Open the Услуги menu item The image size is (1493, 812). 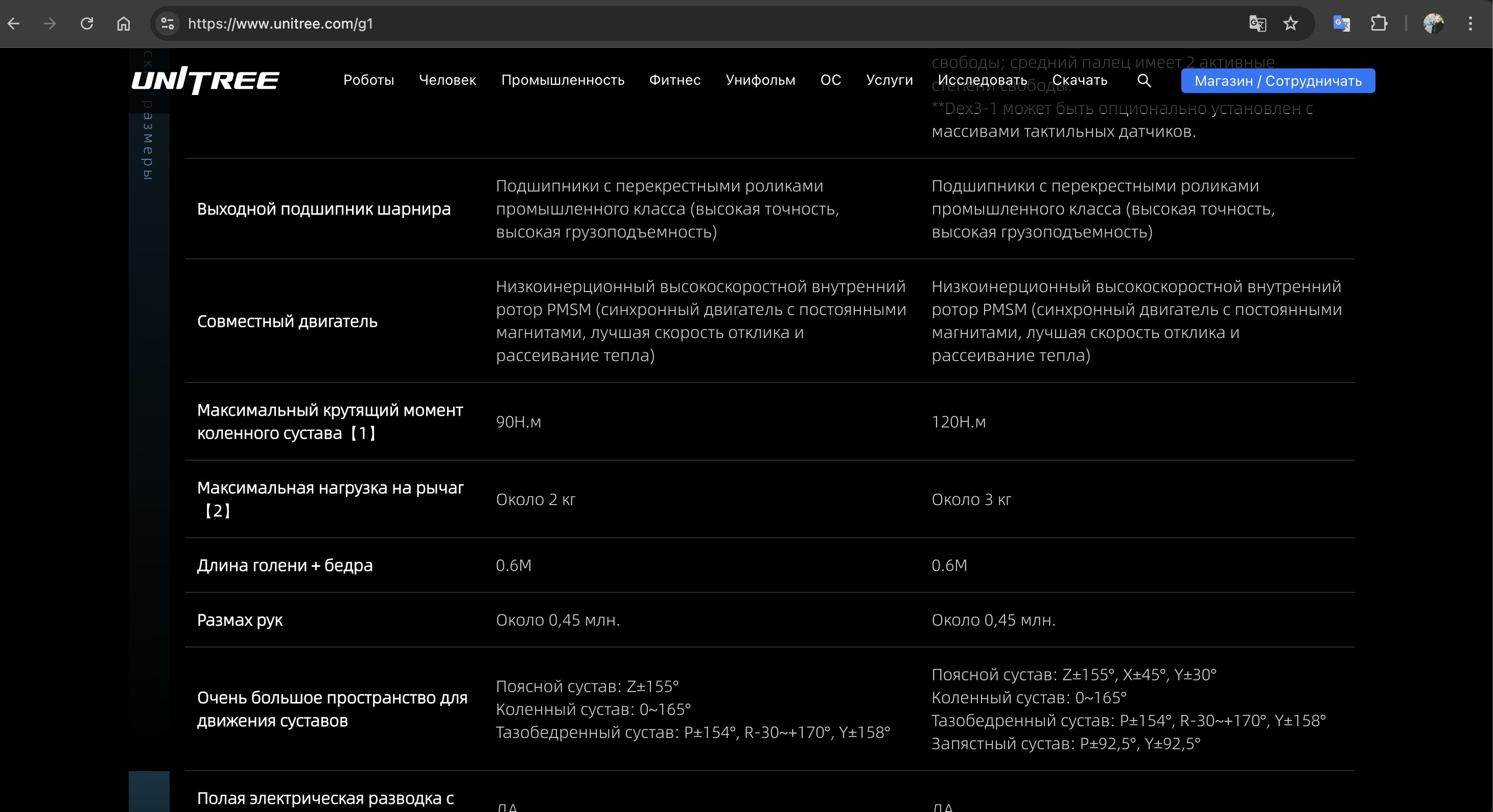(x=889, y=80)
